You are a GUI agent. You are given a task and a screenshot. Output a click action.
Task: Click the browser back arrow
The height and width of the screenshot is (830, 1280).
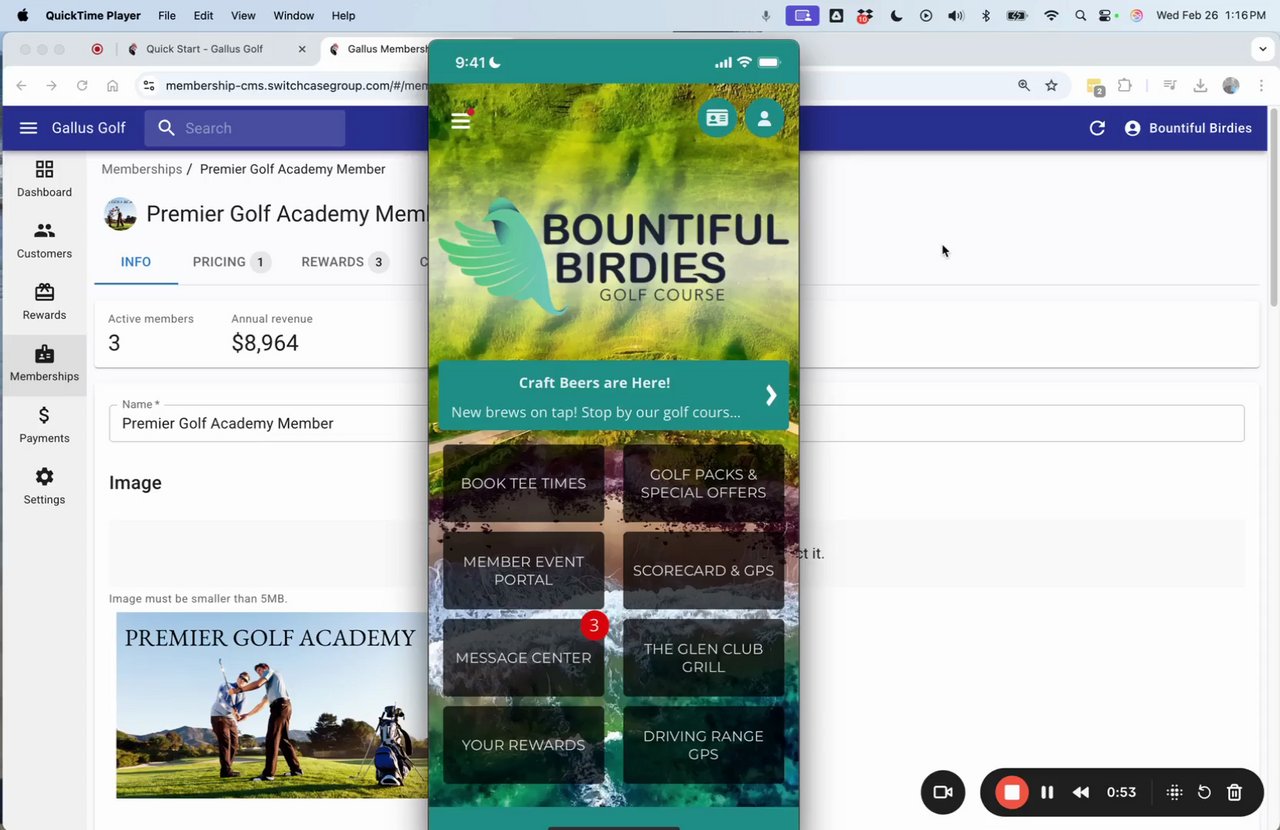[22, 86]
